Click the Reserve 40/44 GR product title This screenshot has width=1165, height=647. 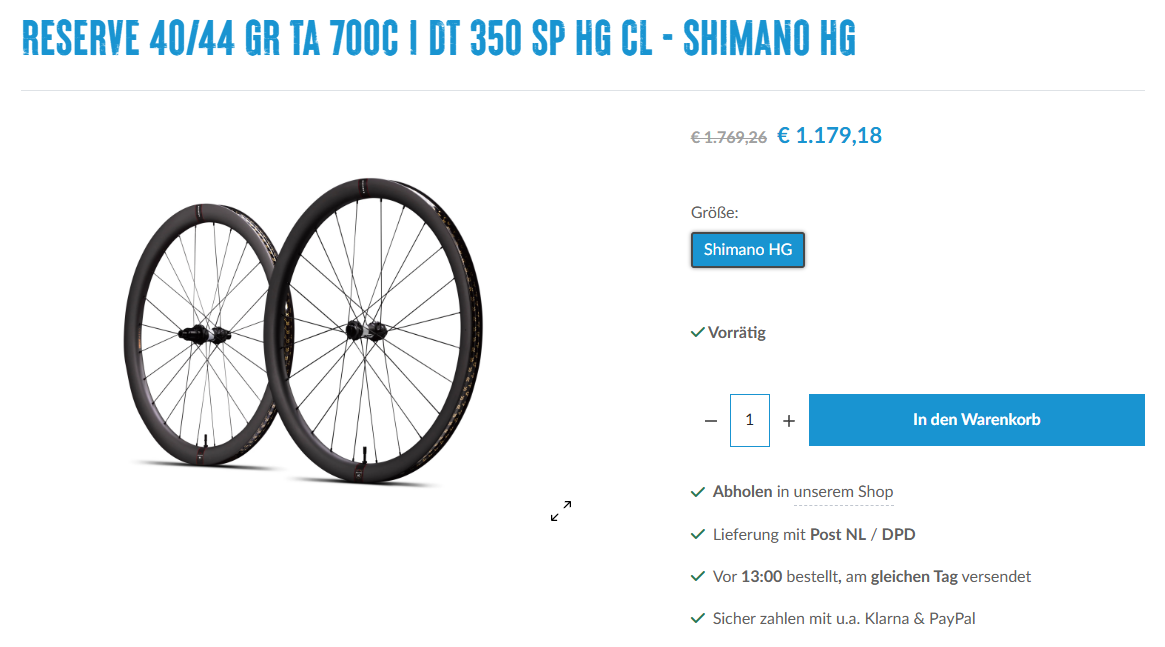pyautogui.click(x=438, y=38)
